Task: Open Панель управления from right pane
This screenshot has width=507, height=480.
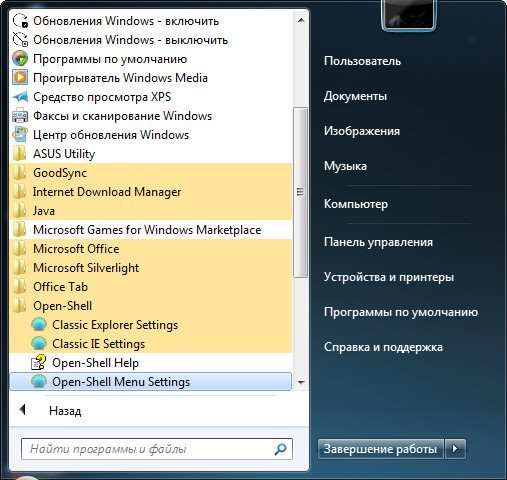Action: point(378,242)
